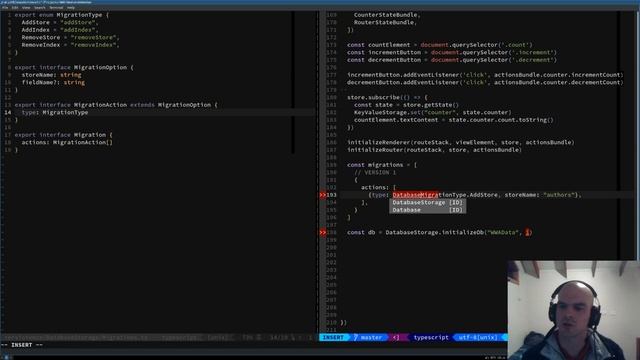The image size is (640, 360).
Task: Click the error marker on line 193
Action: pos(322,195)
